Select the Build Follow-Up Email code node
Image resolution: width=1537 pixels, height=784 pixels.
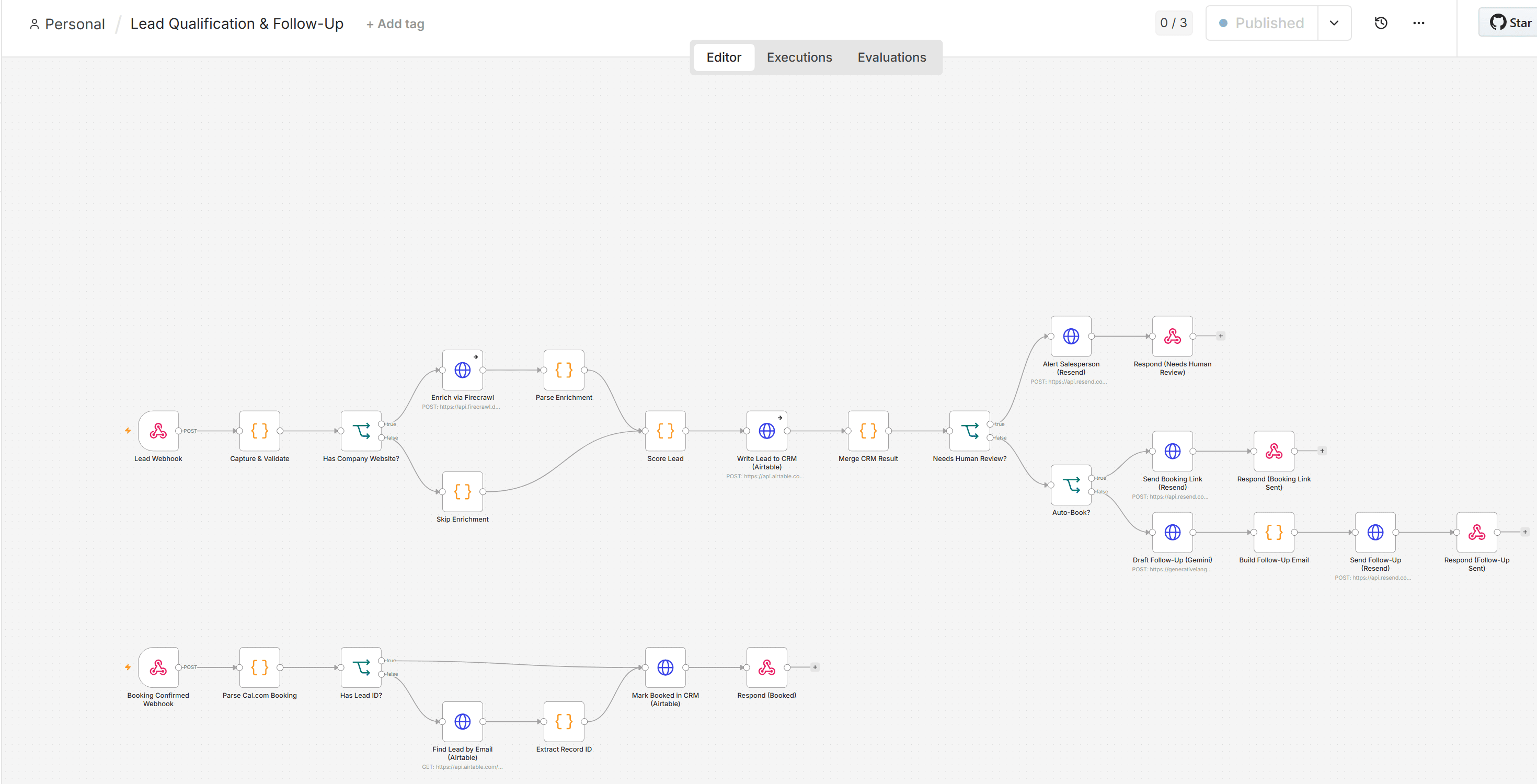point(1274,532)
